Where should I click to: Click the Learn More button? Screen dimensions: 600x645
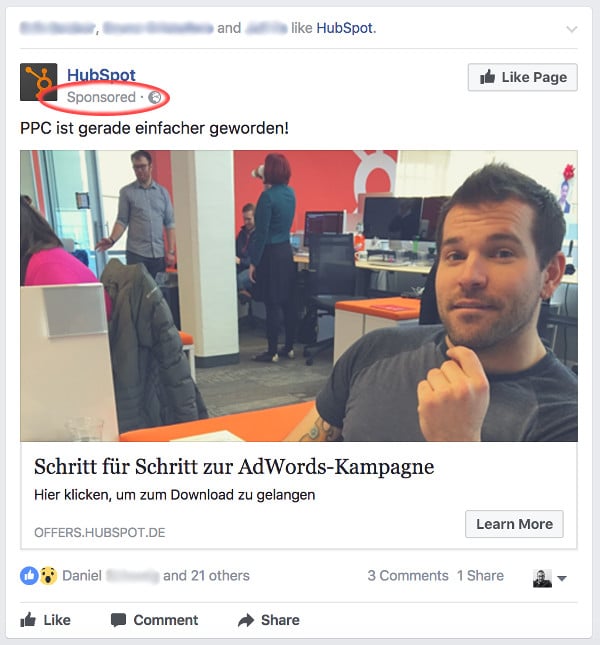coord(514,524)
